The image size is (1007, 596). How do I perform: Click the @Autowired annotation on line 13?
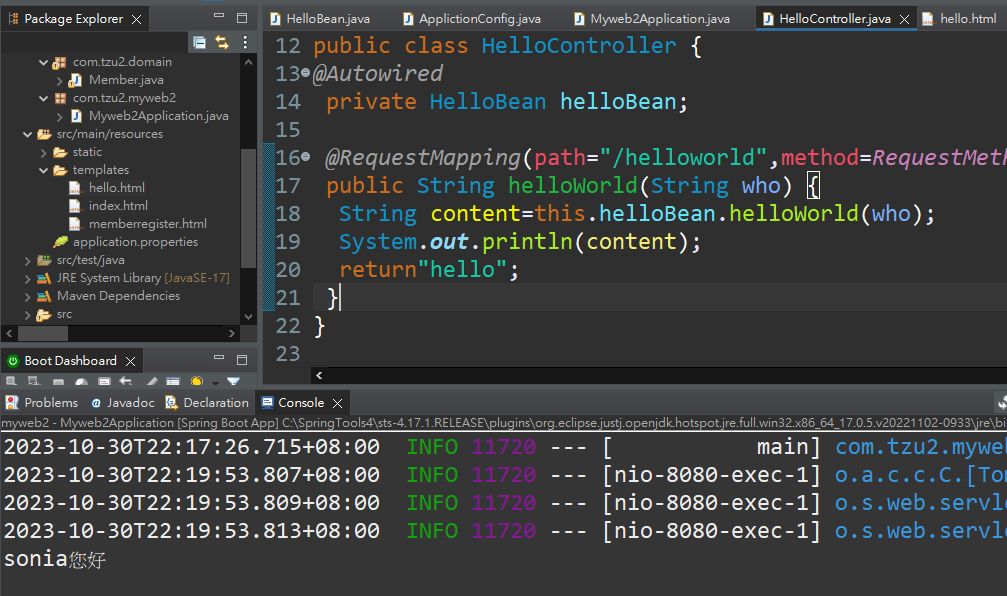pyautogui.click(x=378, y=73)
